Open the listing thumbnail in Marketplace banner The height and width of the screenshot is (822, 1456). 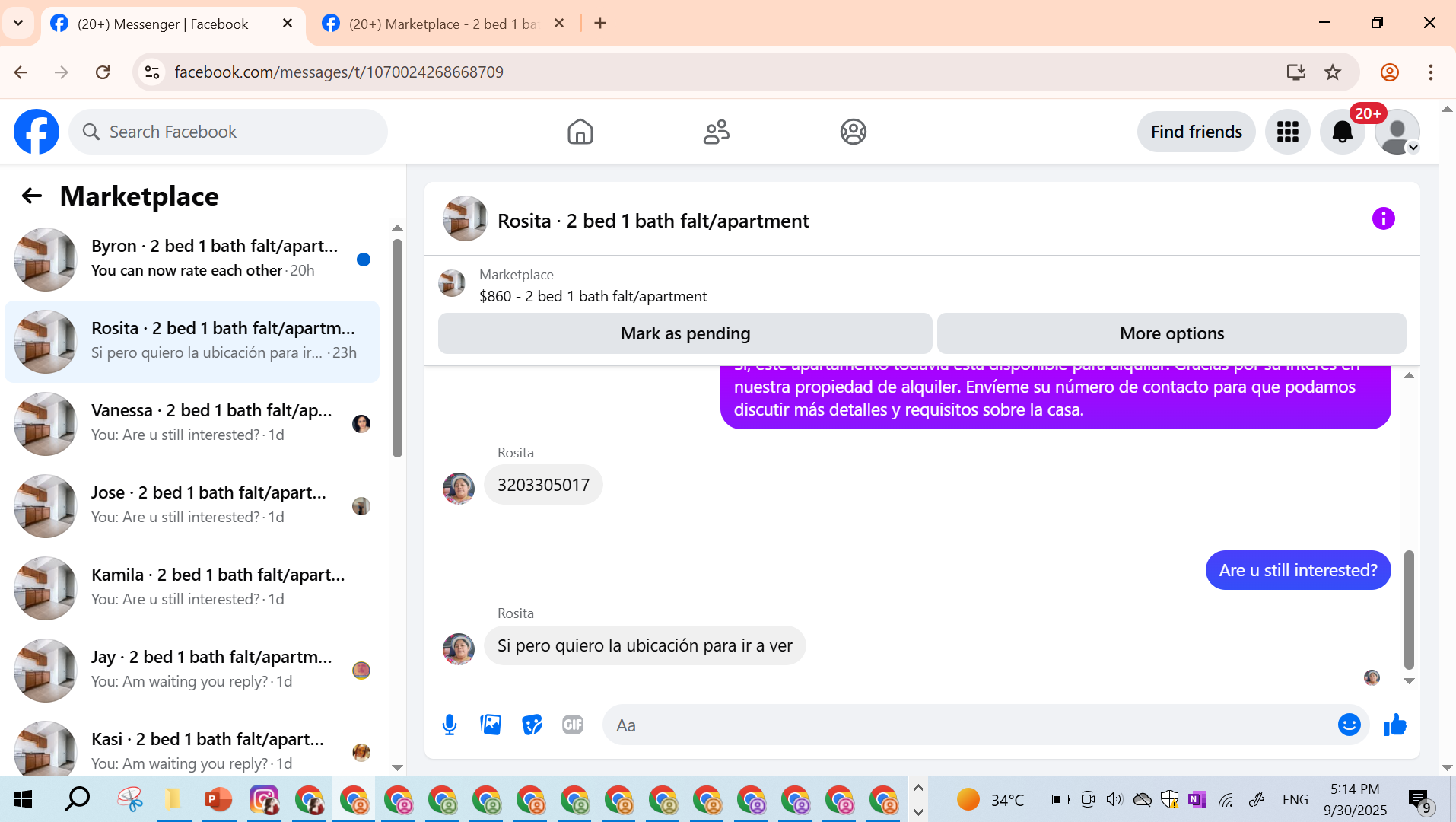tap(452, 283)
